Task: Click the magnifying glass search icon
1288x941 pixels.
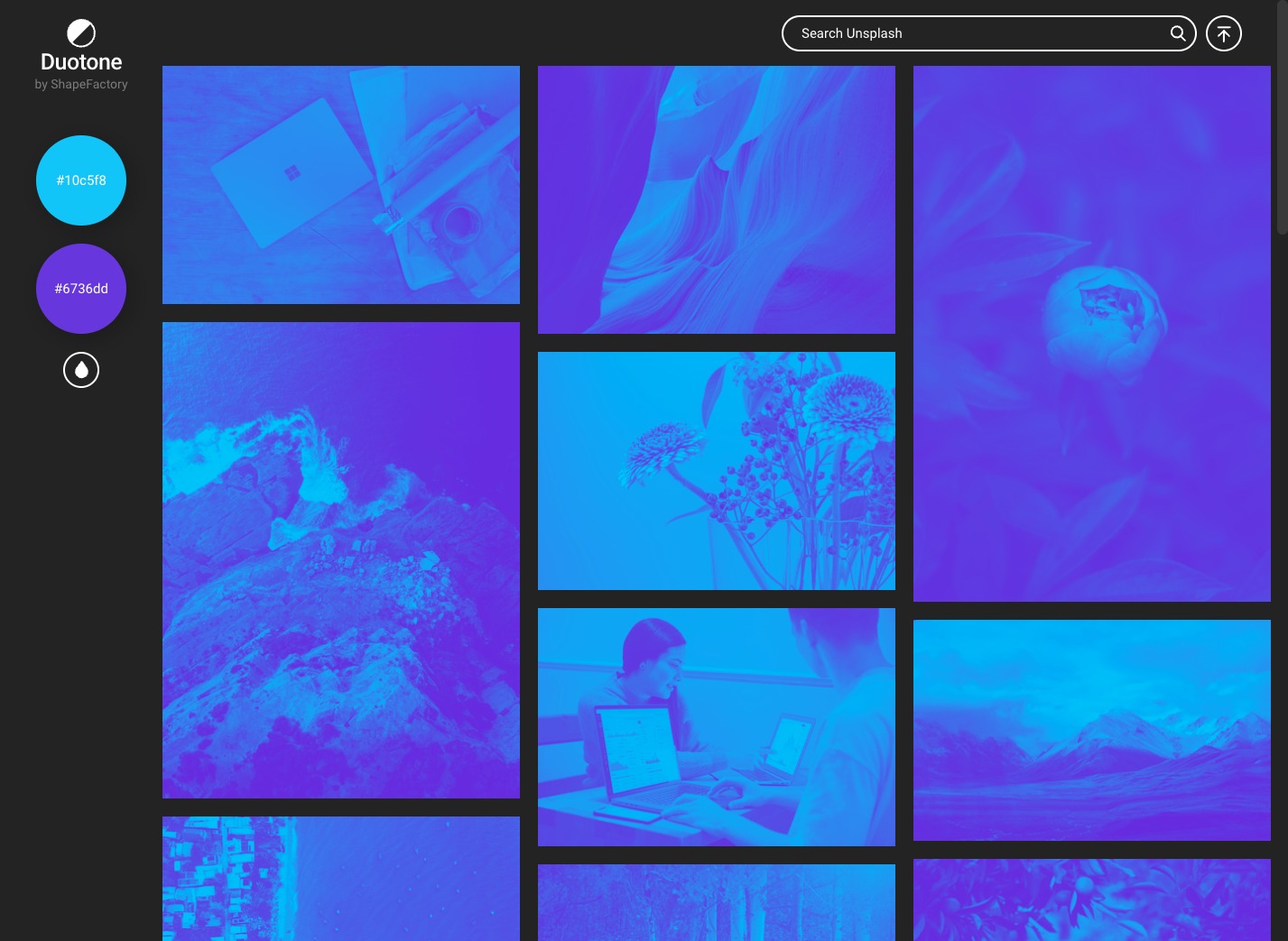Action: (x=1178, y=33)
